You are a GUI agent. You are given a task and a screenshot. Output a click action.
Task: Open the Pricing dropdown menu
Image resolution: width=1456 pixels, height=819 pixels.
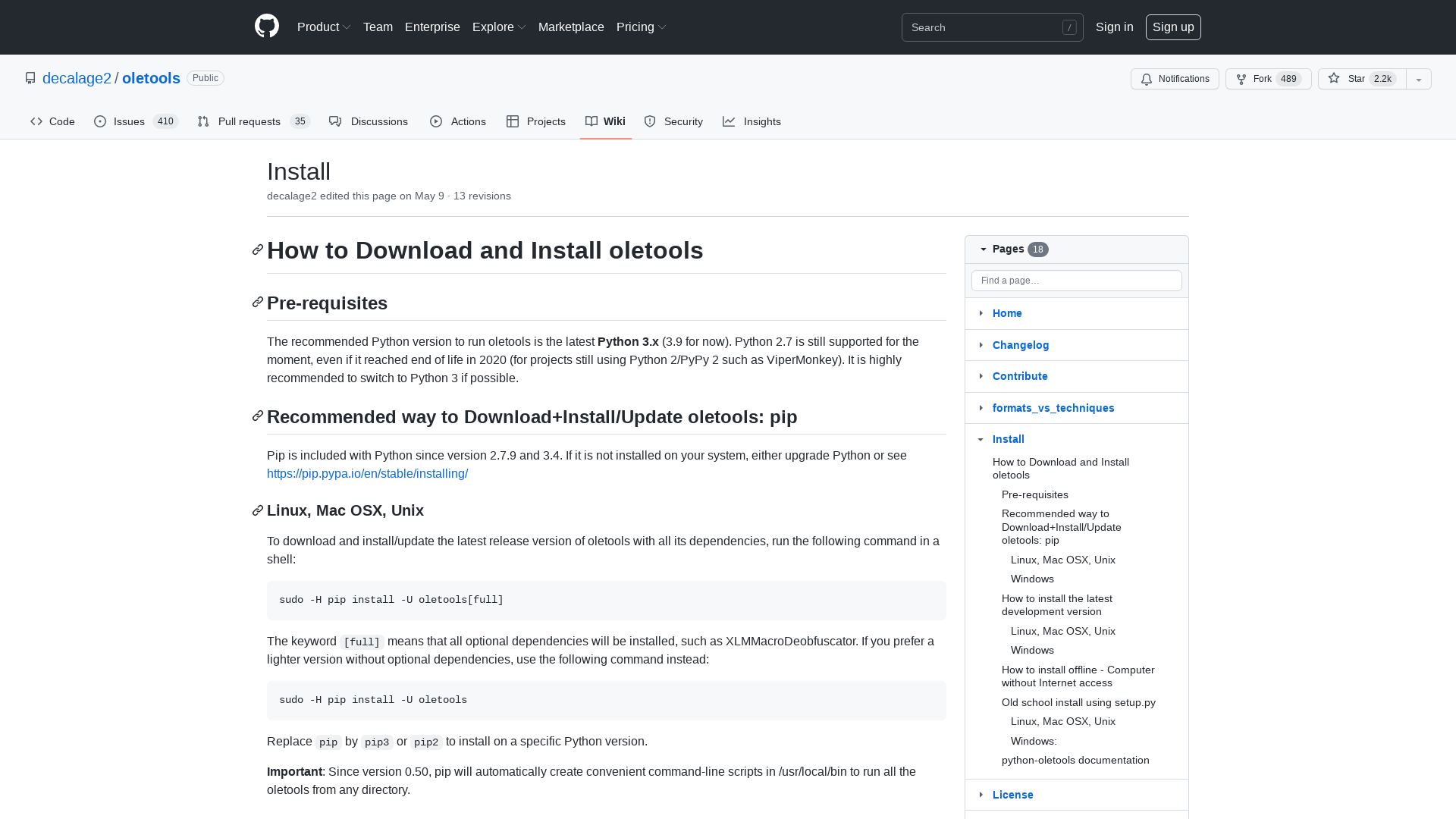642,27
